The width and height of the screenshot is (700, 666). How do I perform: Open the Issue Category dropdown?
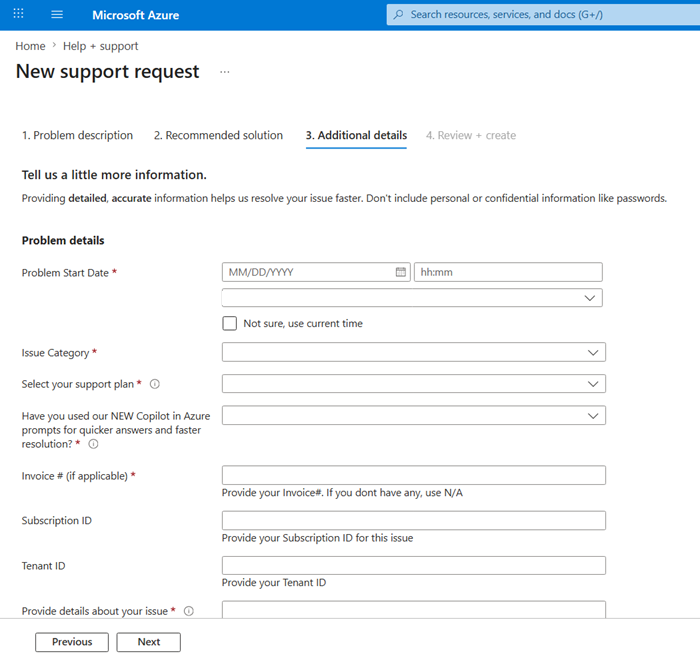(413, 352)
